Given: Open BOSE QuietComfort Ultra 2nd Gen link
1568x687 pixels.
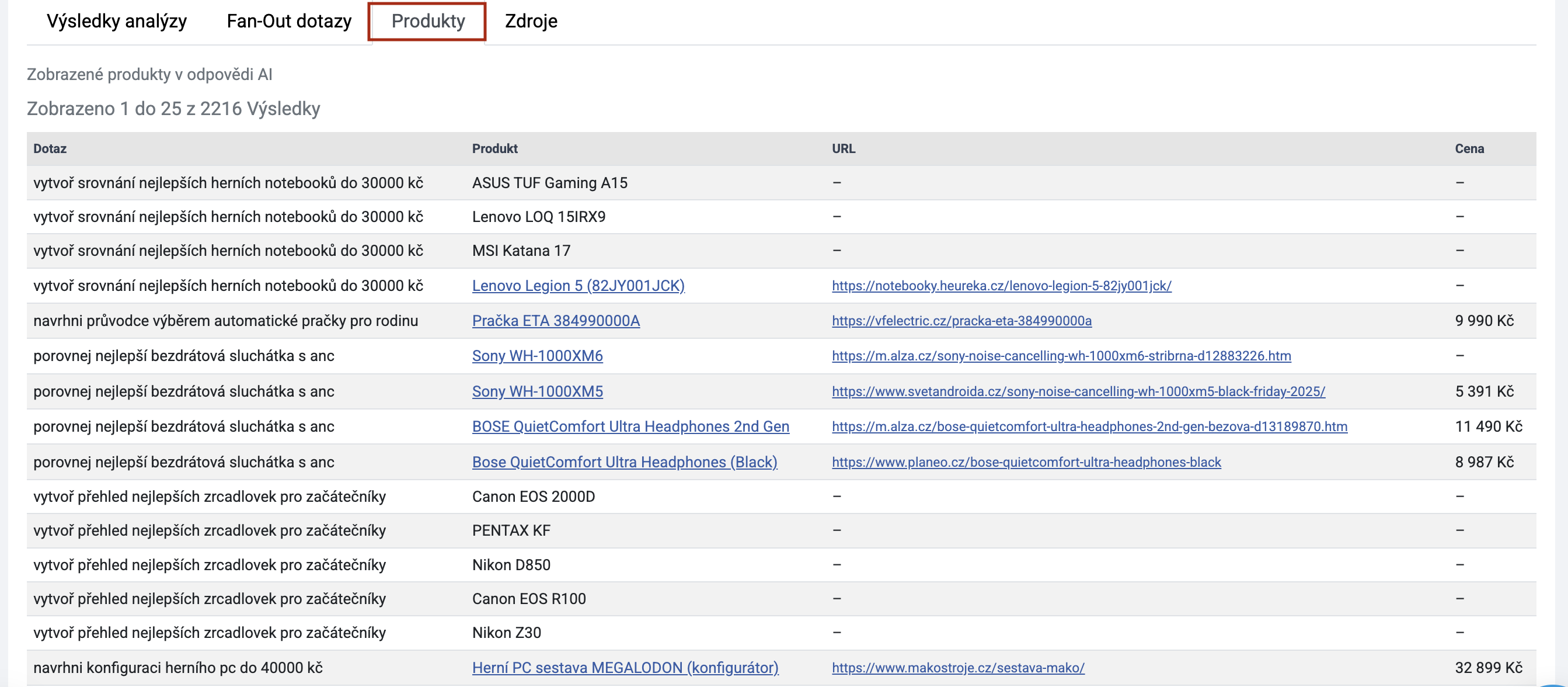Looking at the screenshot, I should 630,426.
